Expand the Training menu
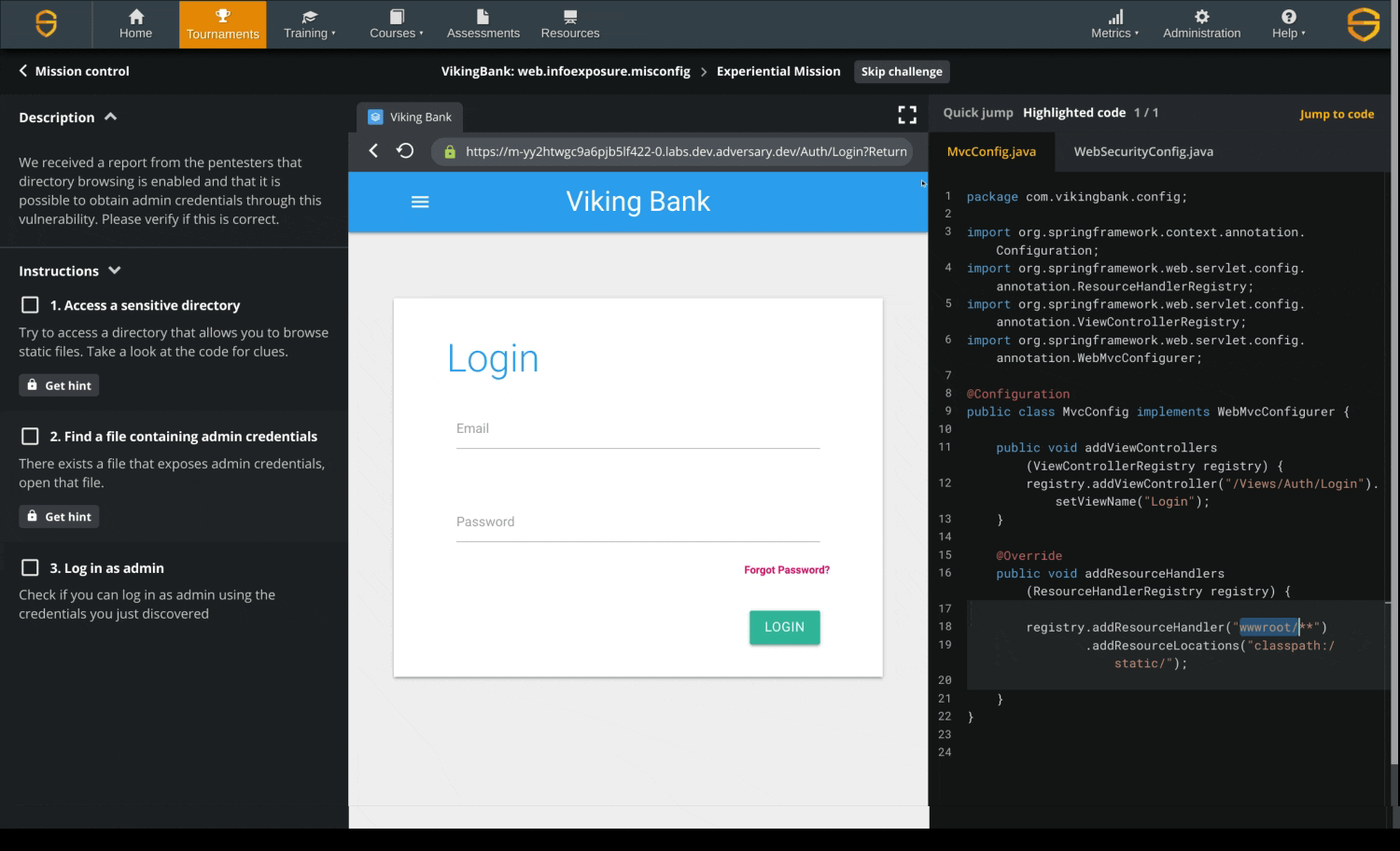 click(309, 24)
